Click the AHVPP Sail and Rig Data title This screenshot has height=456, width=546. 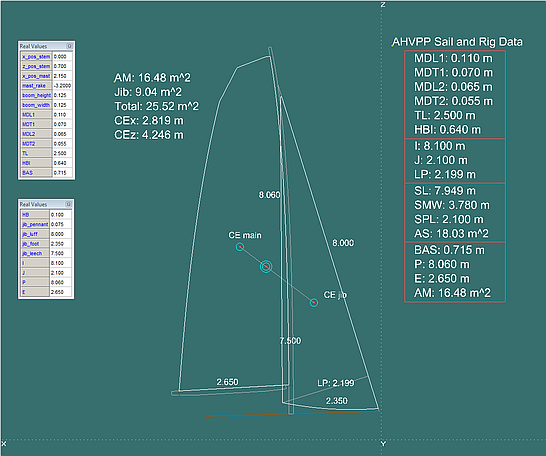pyautogui.click(x=457, y=42)
